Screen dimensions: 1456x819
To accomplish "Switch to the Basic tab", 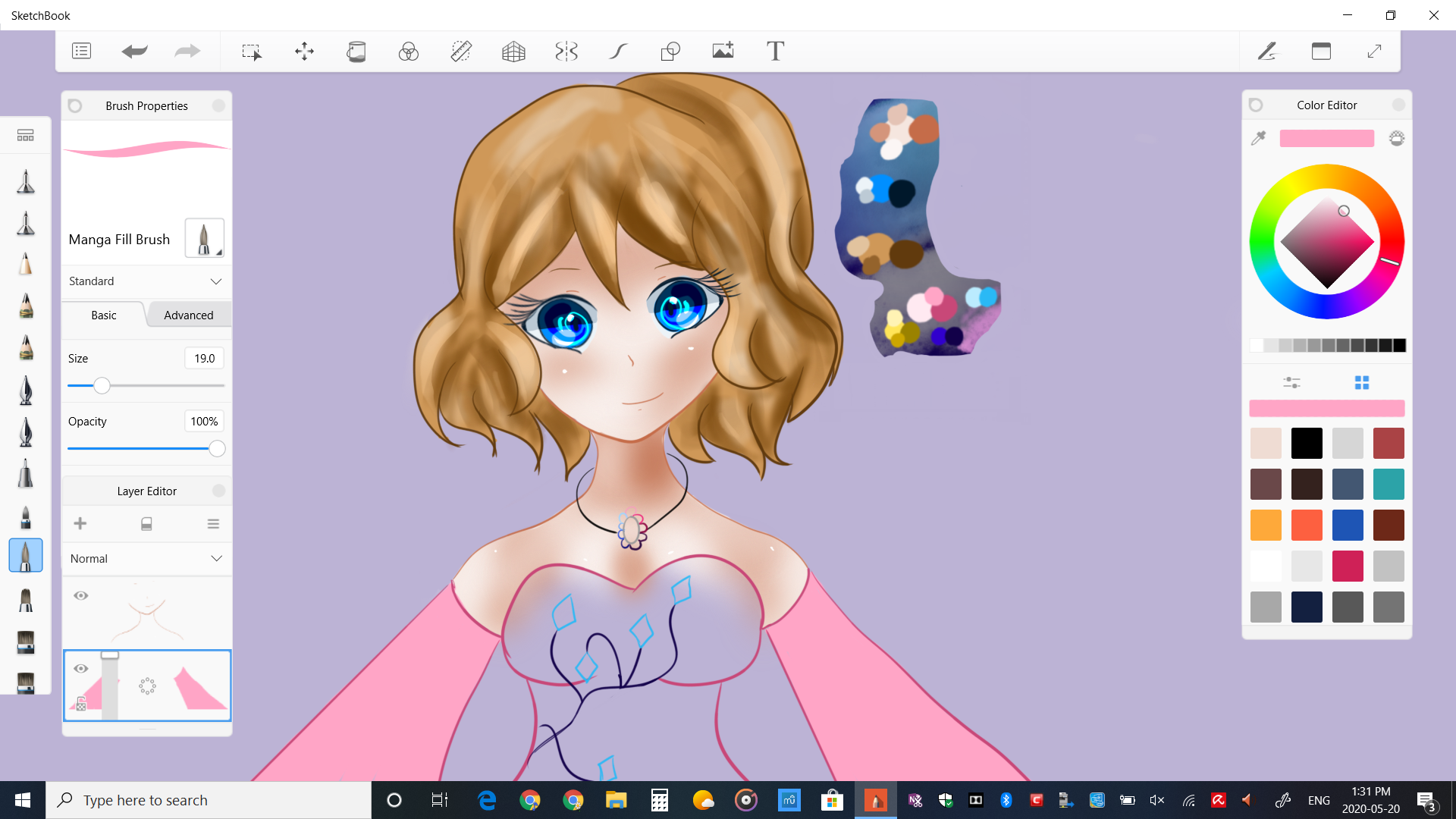I will pyautogui.click(x=104, y=315).
